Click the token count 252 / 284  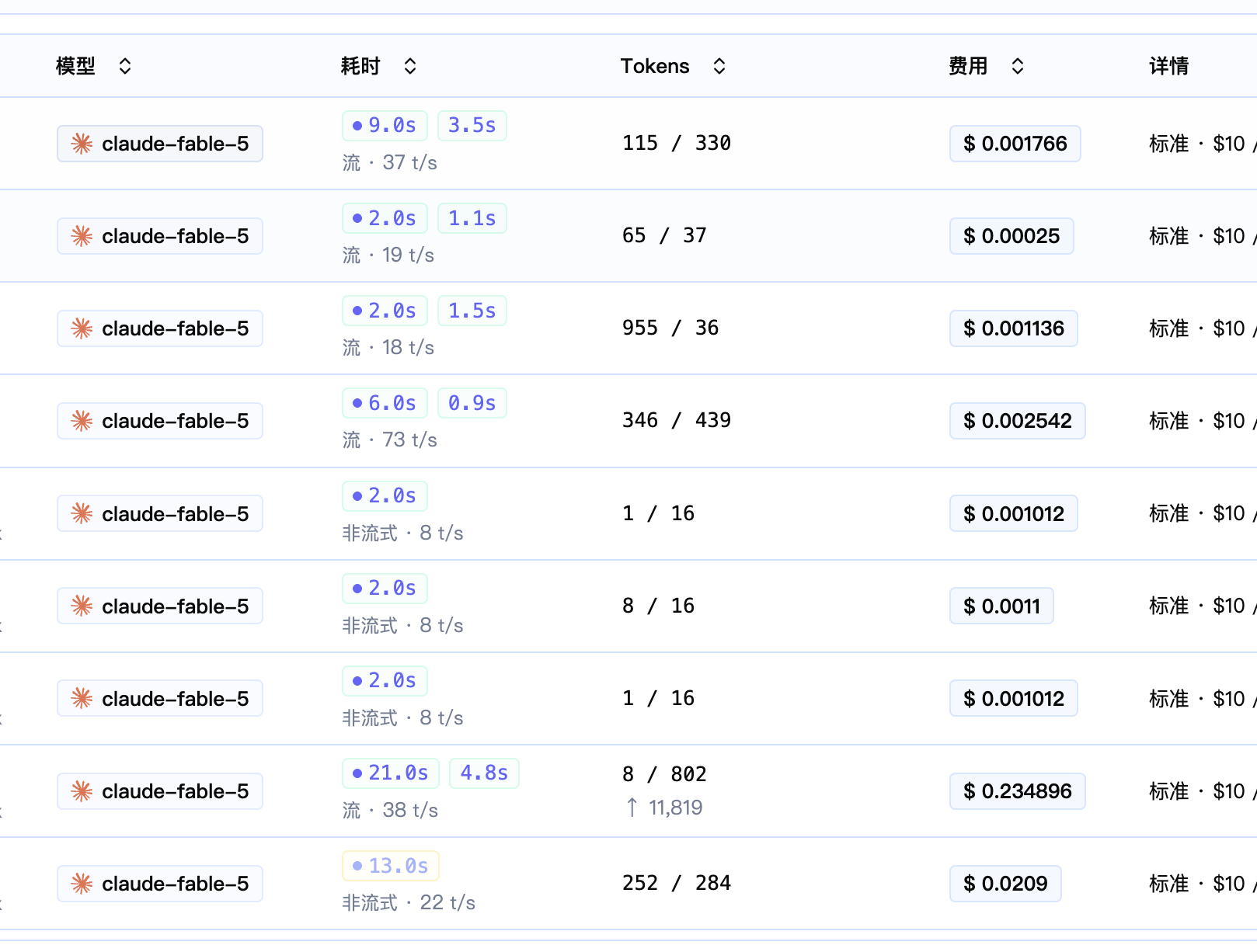(x=677, y=883)
